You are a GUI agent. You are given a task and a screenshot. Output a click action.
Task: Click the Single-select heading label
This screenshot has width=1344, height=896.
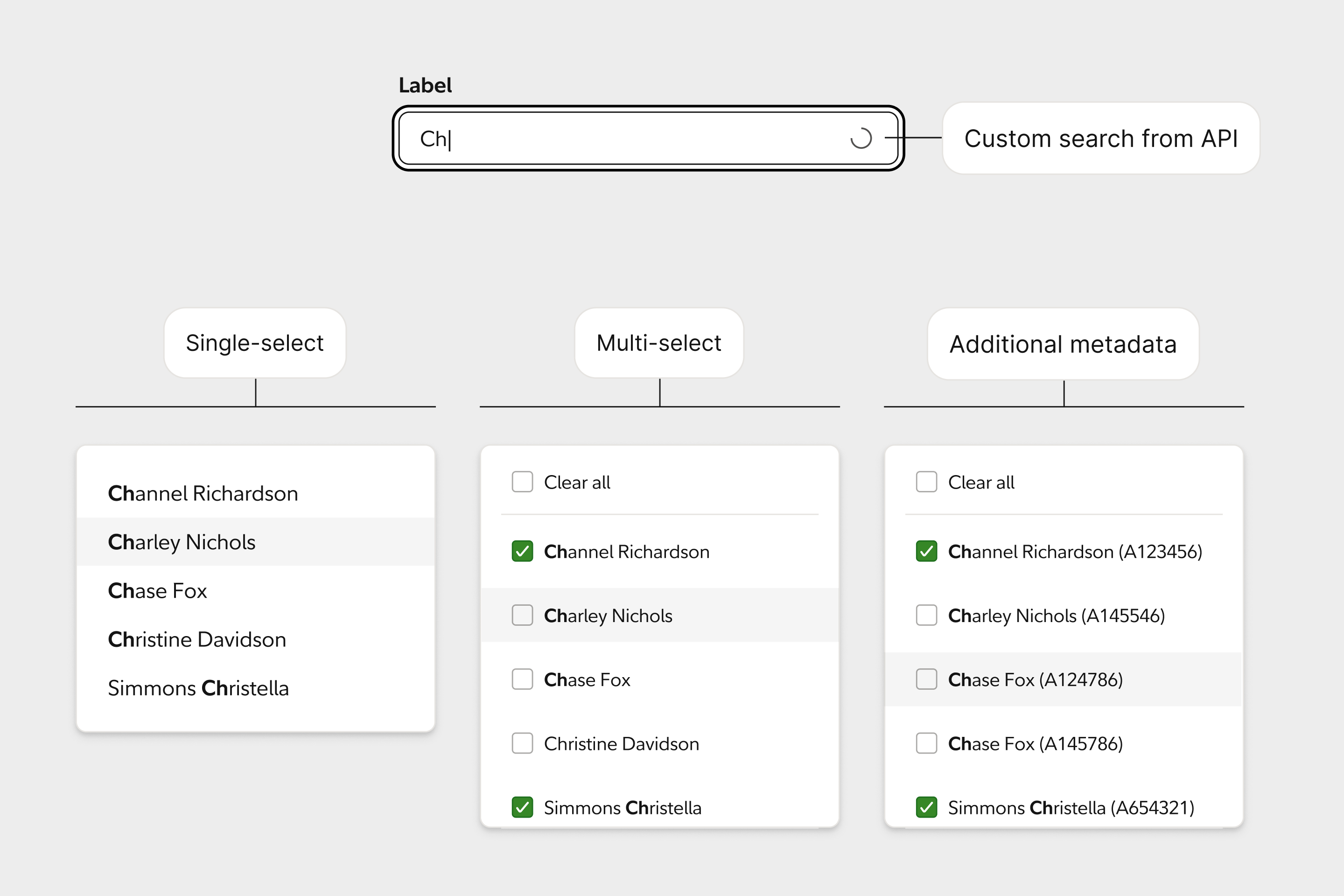coord(255,343)
